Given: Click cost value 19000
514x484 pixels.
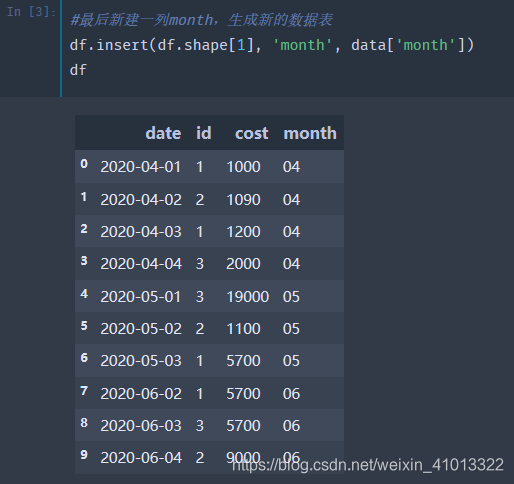Looking at the screenshot, I should tap(248, 297).
